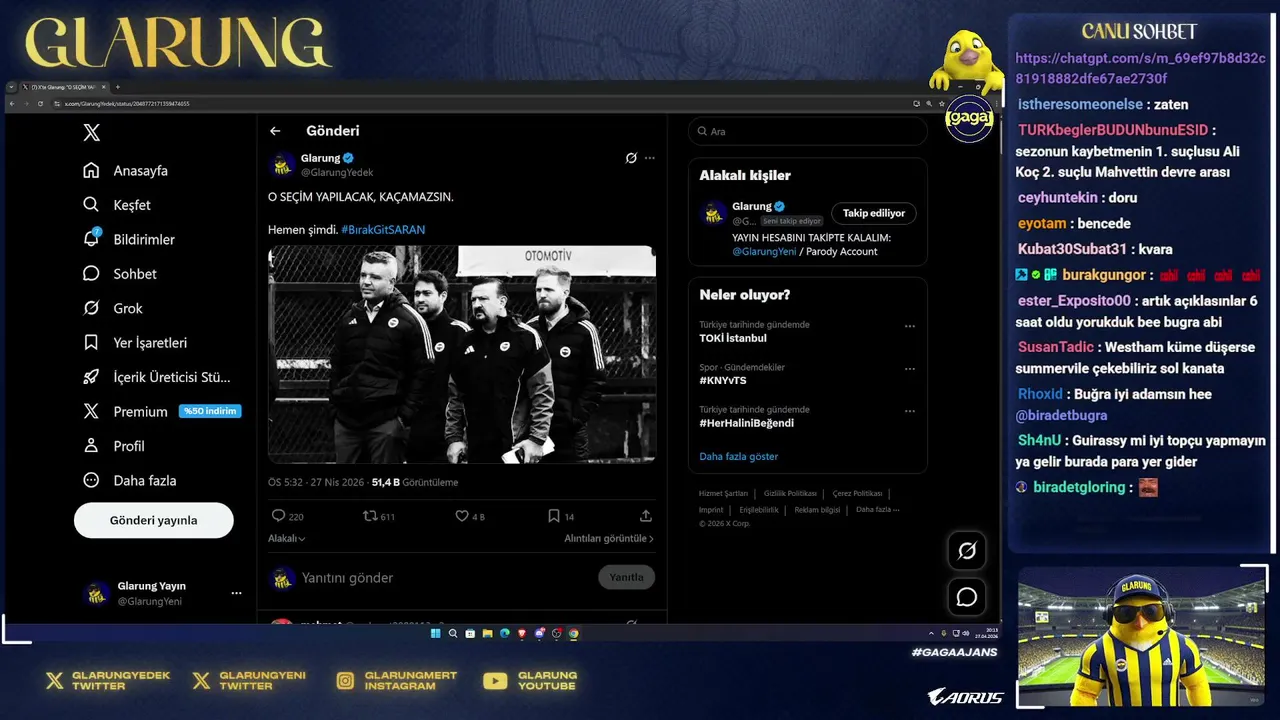Open Hizmet Şartları footer link
This screenshot has width=1280, height=720.
click(x=723, y=493)
